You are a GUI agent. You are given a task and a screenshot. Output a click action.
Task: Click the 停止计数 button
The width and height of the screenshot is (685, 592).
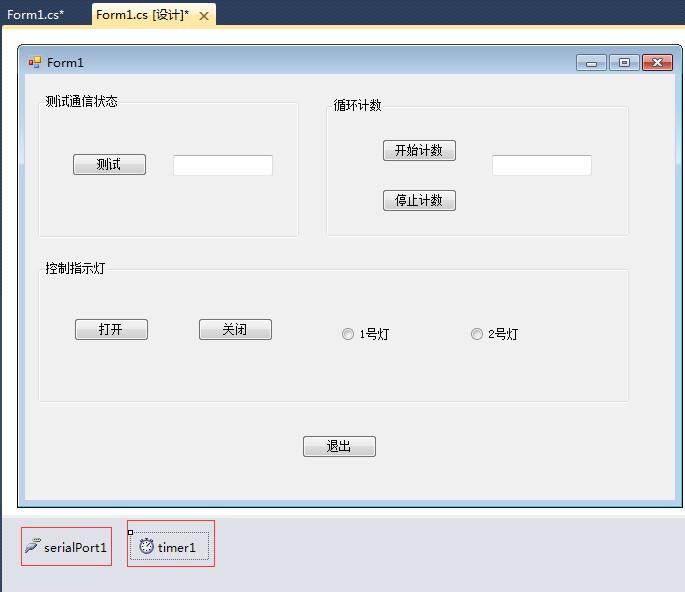(x=419, y=201)
